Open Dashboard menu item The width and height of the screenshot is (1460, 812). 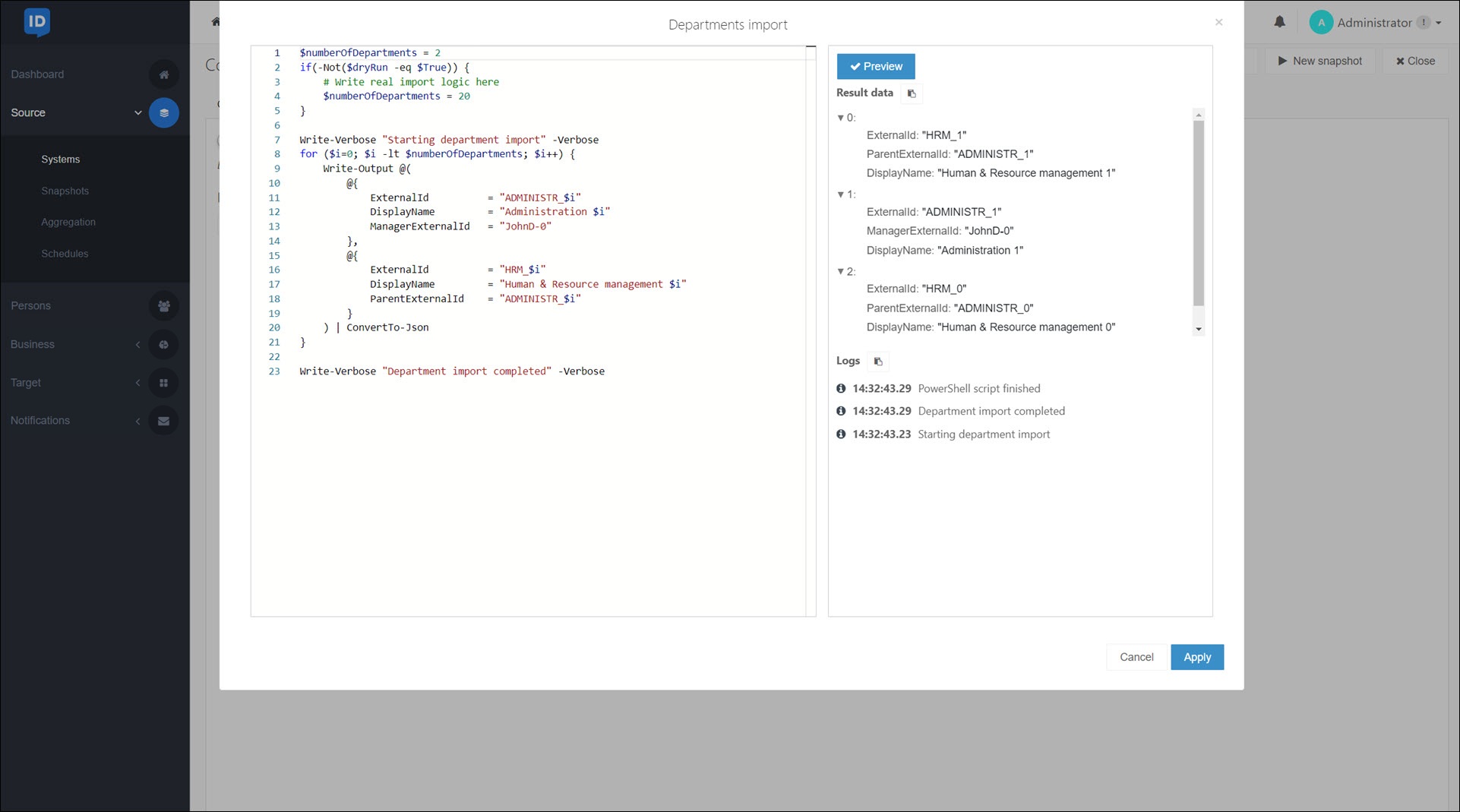pyautogui.click(x=37, y=74)
